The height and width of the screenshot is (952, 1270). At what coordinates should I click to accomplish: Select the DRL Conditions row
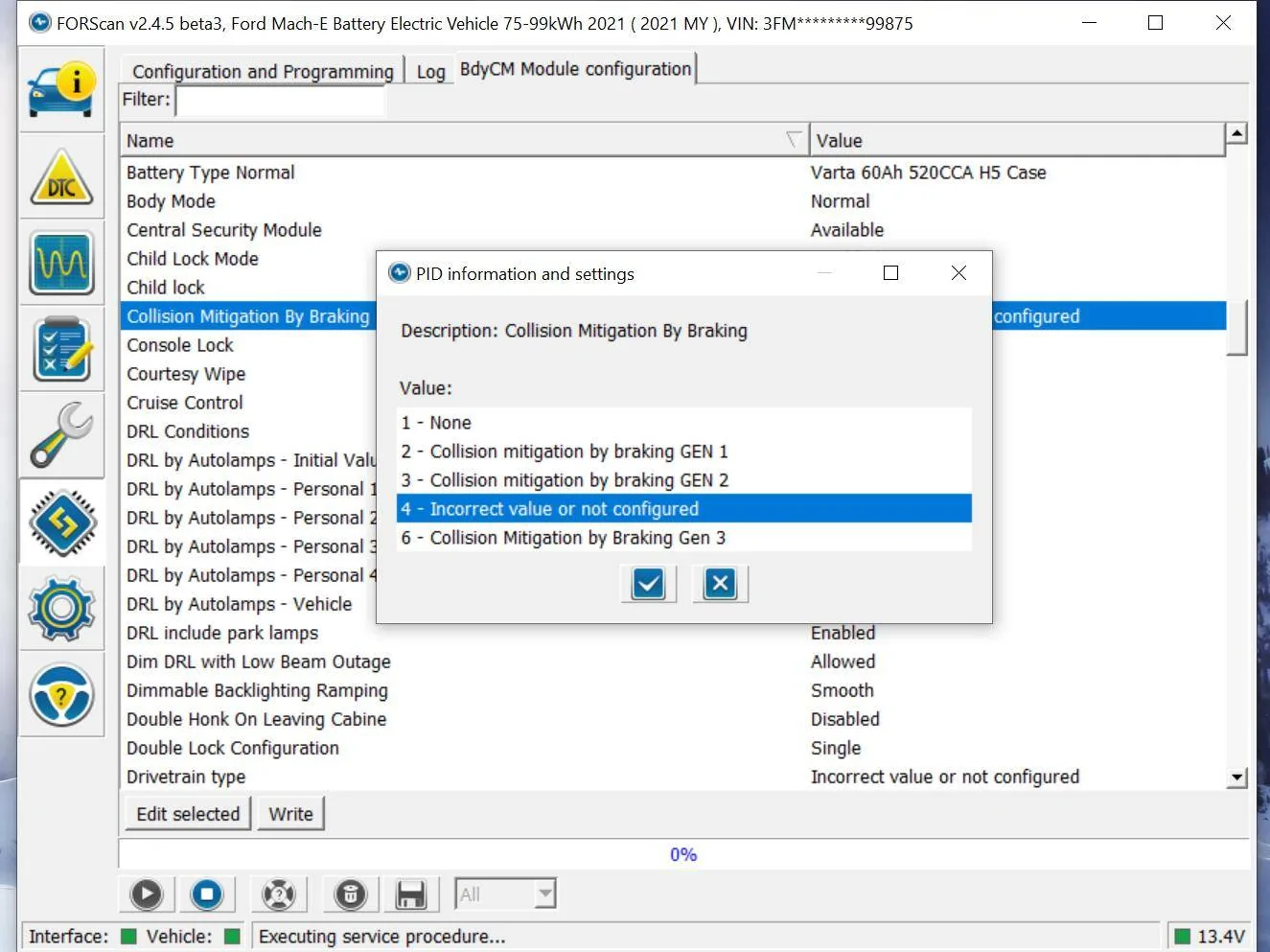coord(248,431)
